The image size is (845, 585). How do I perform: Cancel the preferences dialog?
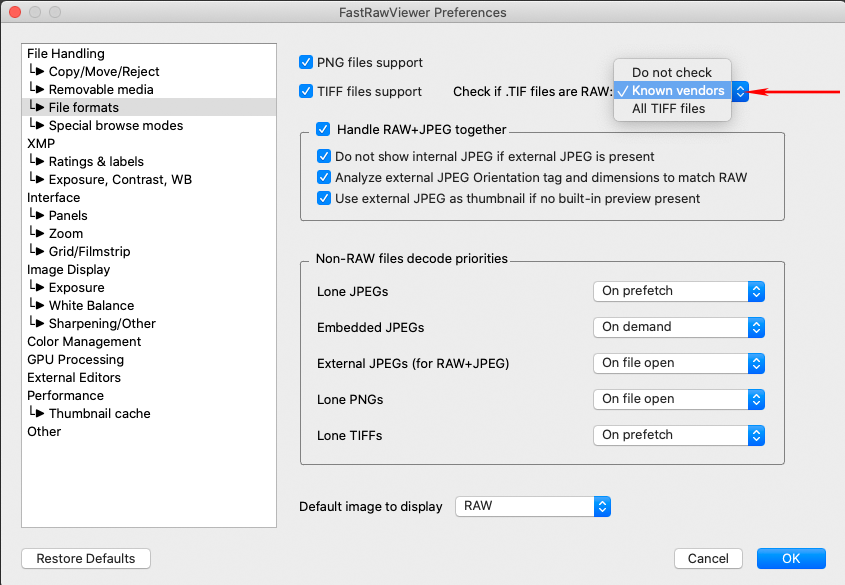pos(708,558)
